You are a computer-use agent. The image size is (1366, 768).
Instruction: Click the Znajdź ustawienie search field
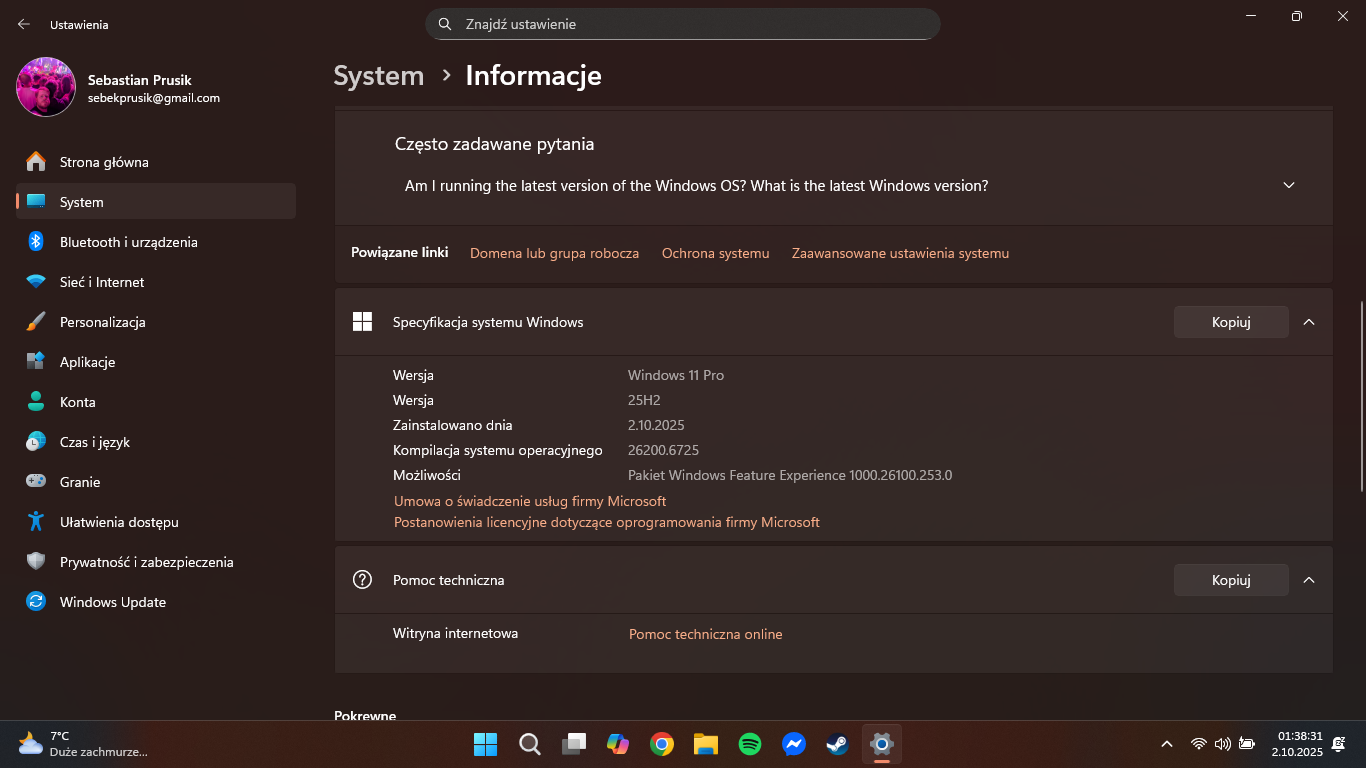(x=682, y=24)
